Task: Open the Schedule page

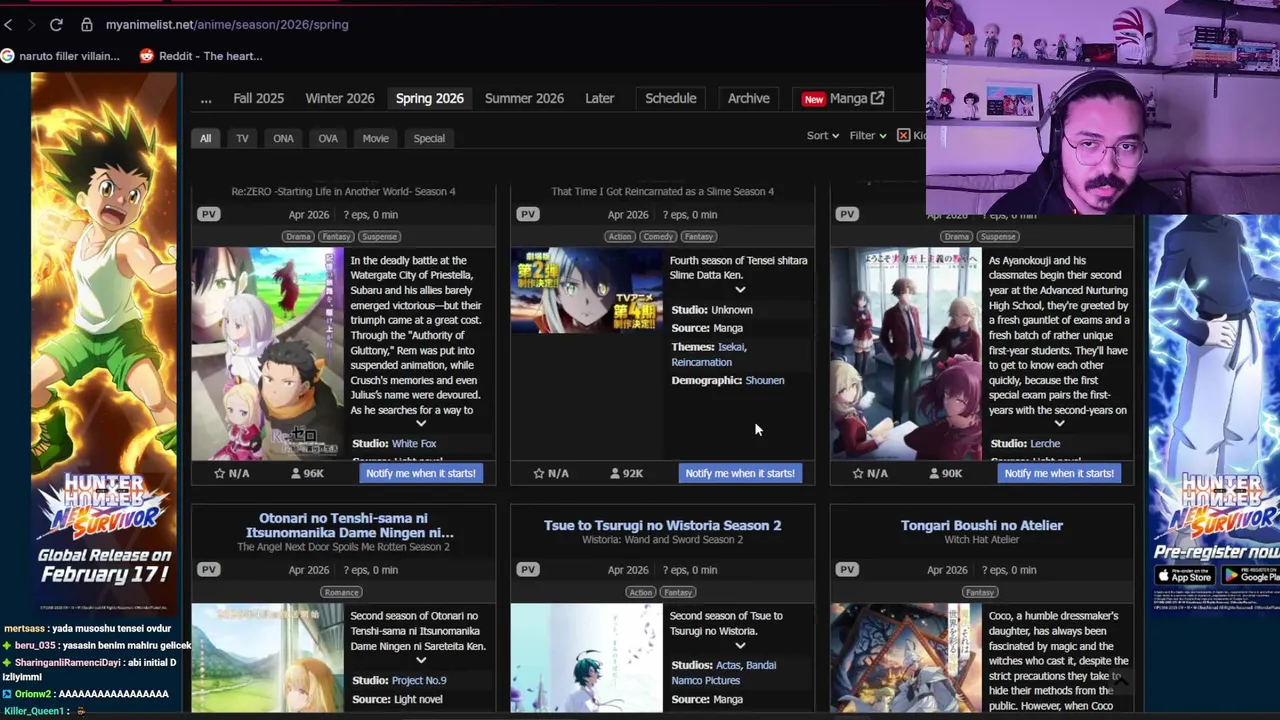Action: (x=670, y=99)
